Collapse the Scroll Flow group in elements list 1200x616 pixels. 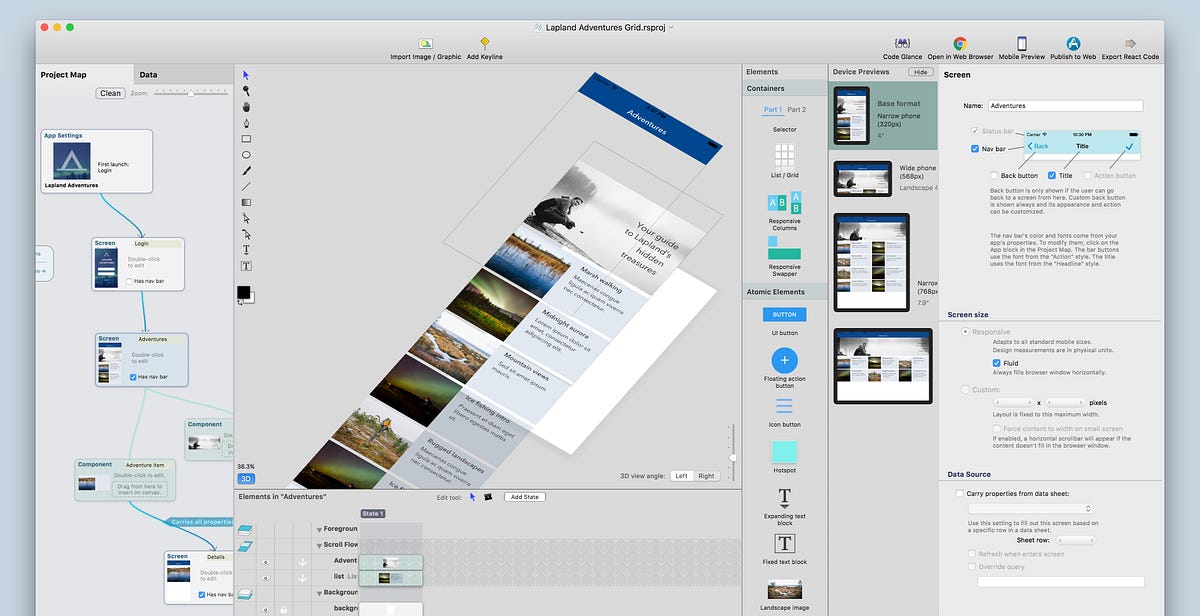click(x=319, y=545)
